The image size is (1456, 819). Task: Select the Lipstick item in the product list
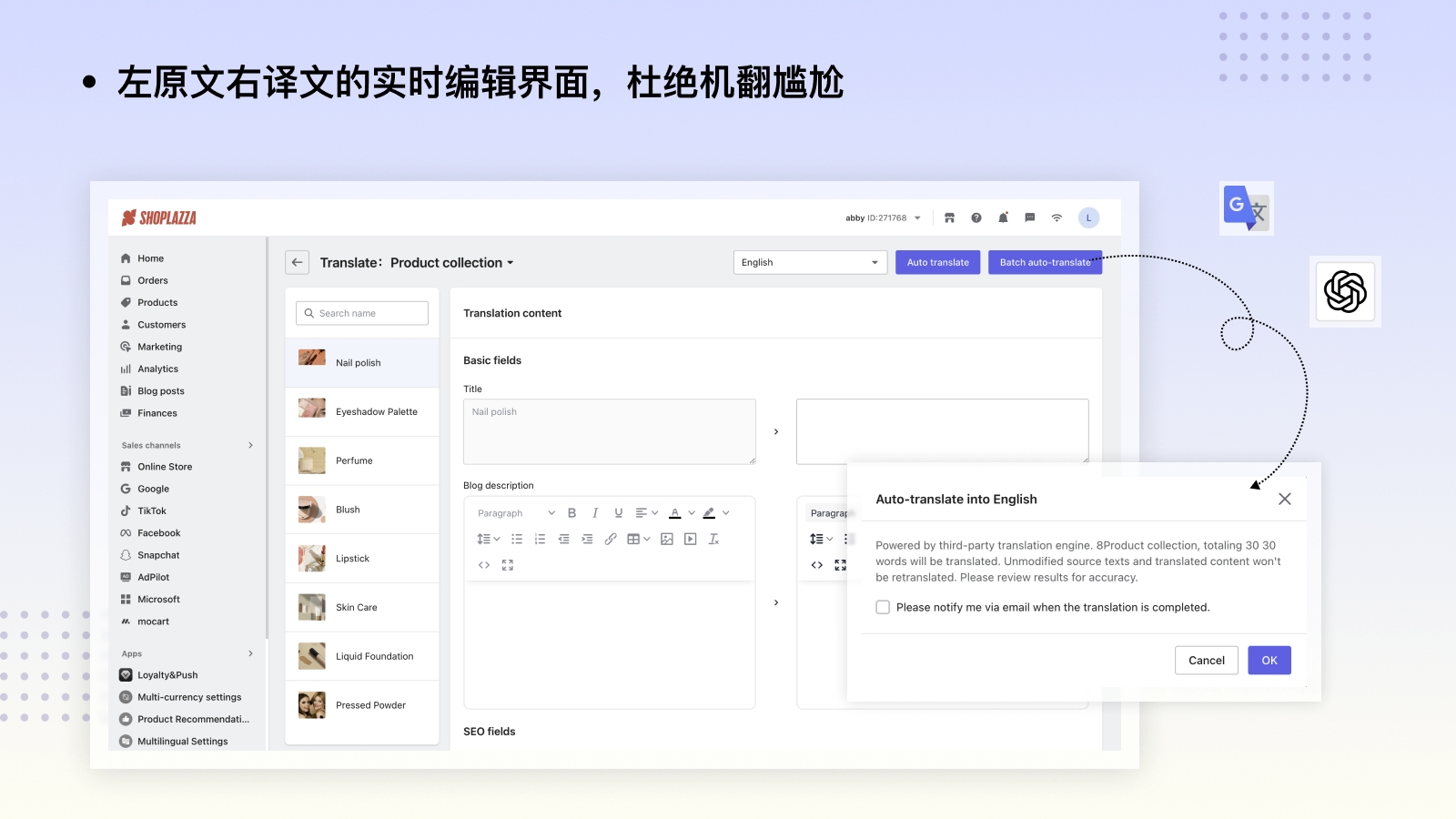tap(353, 558)
